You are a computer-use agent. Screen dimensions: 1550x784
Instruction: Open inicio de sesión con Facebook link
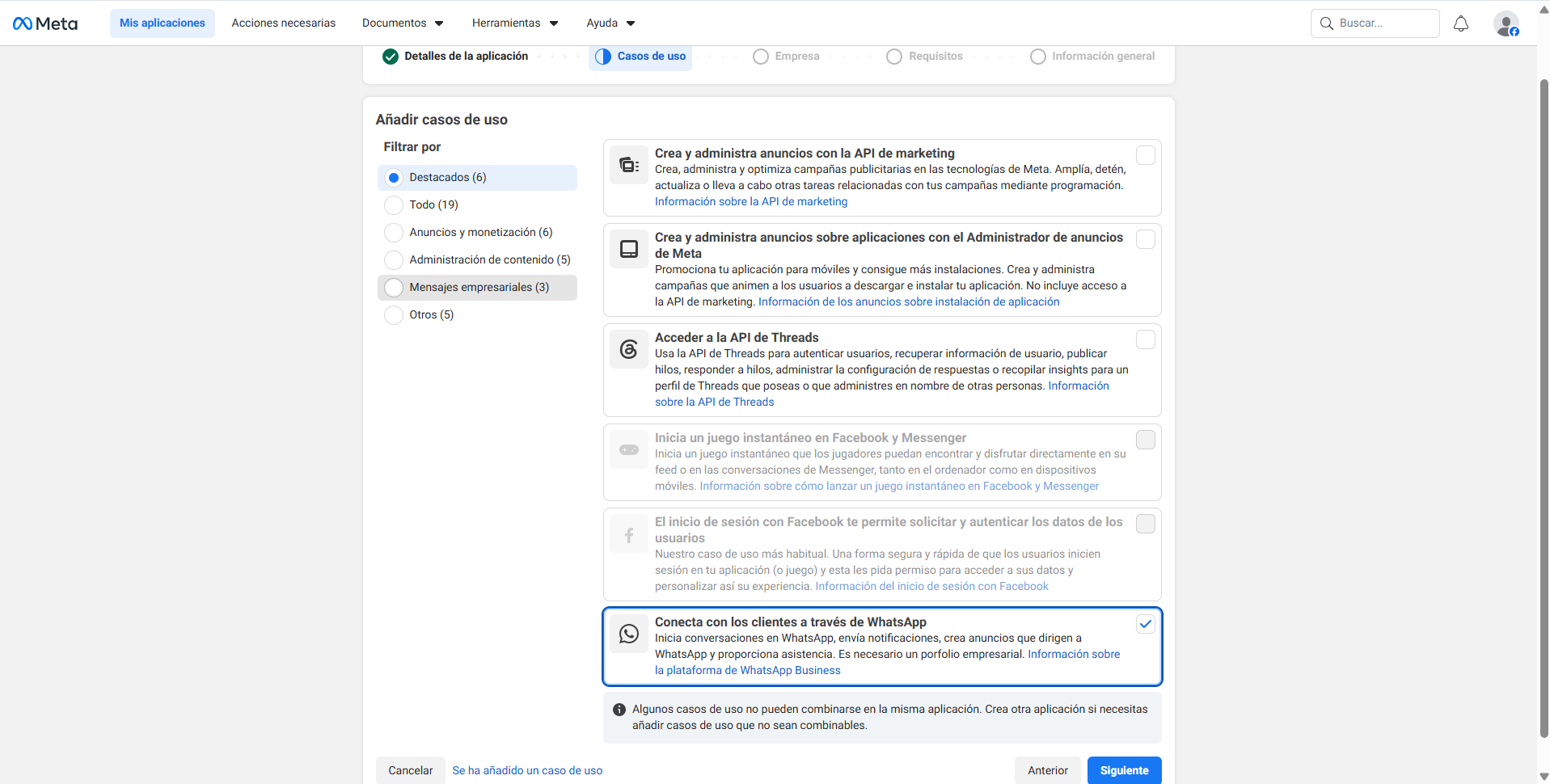931,587
